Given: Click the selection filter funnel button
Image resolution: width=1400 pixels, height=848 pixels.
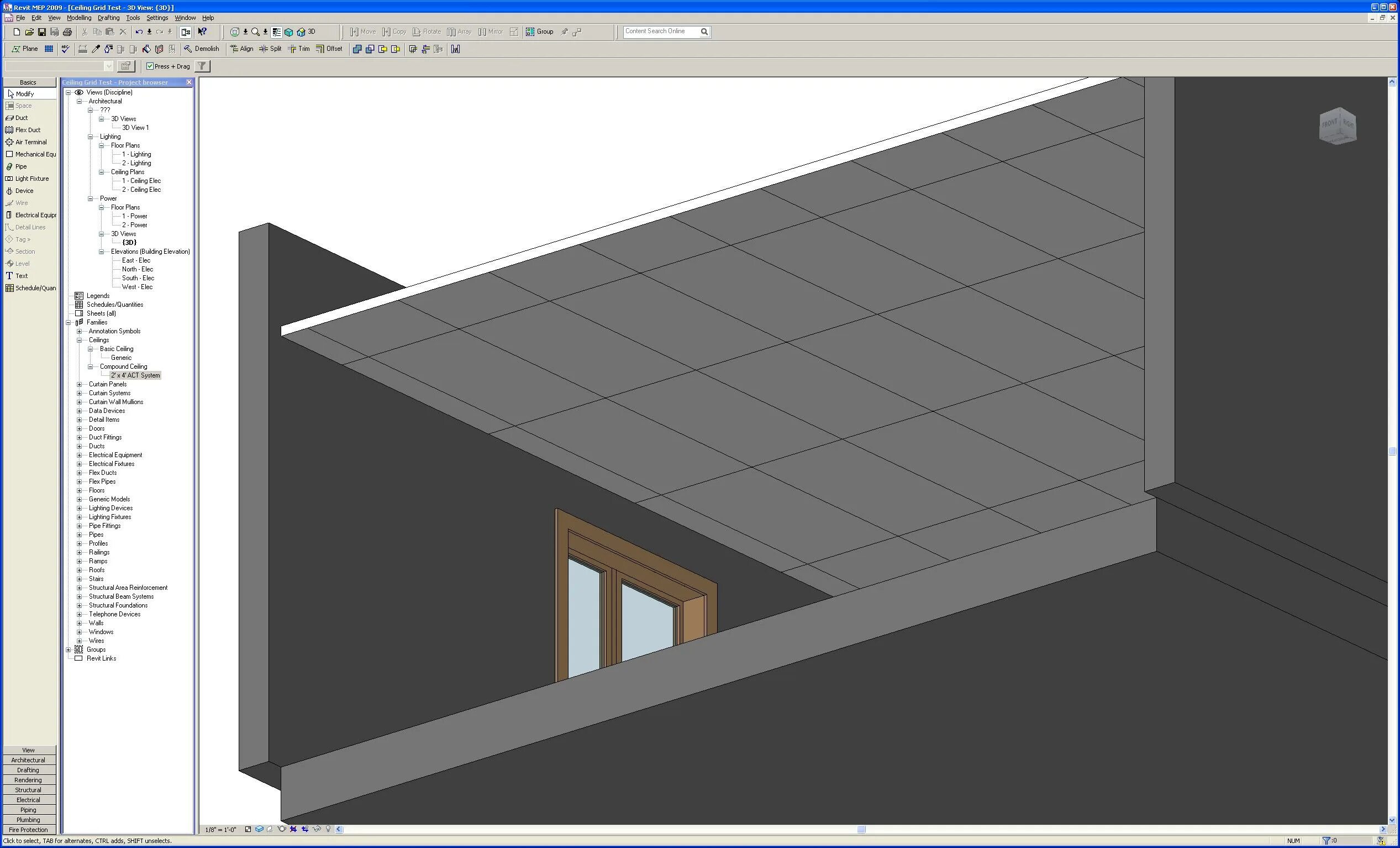Looking at the screenshot, I should [202, 66].
